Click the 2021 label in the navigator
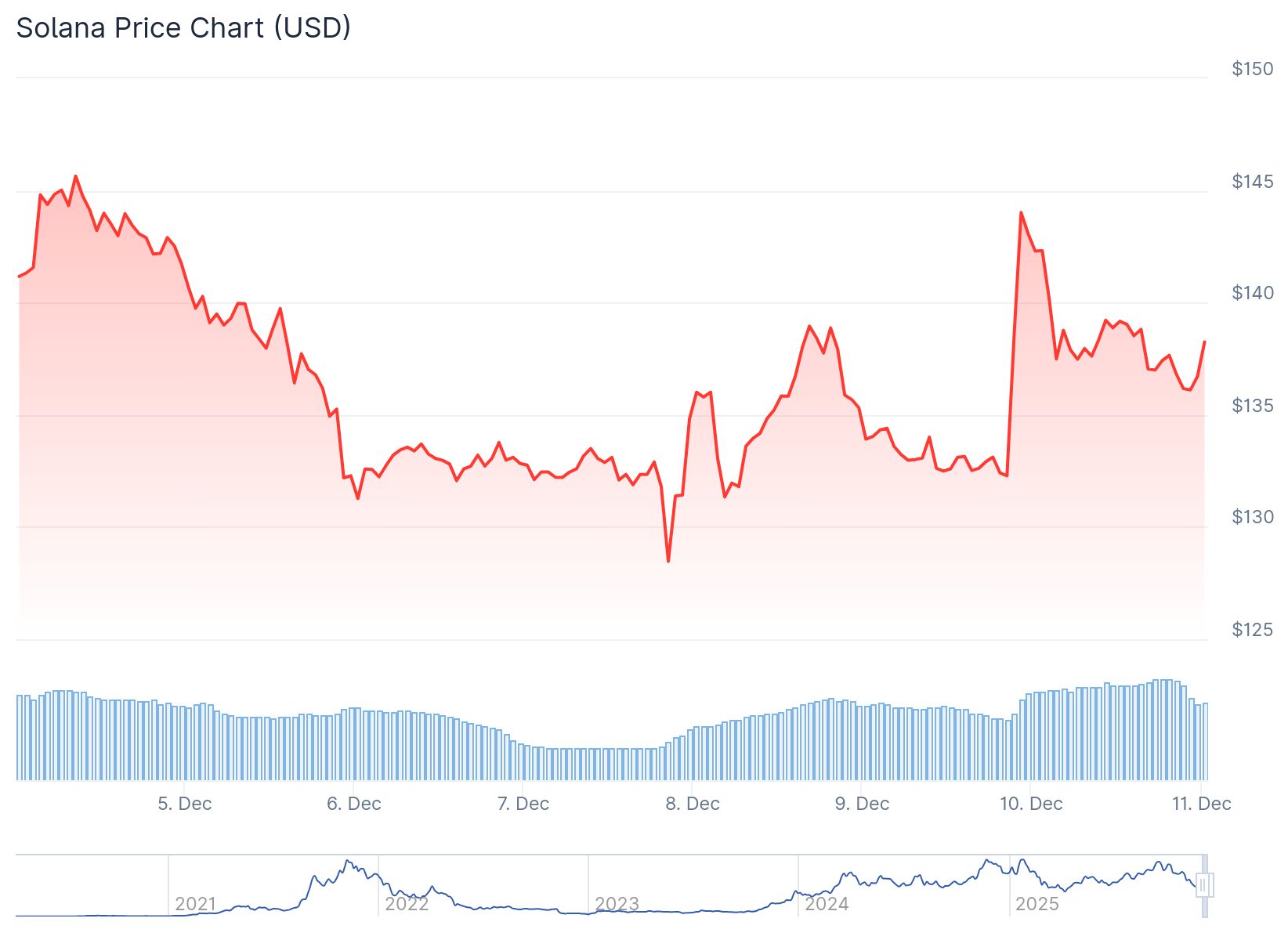This screenshot has height=940, width=1288. [196, 904]
